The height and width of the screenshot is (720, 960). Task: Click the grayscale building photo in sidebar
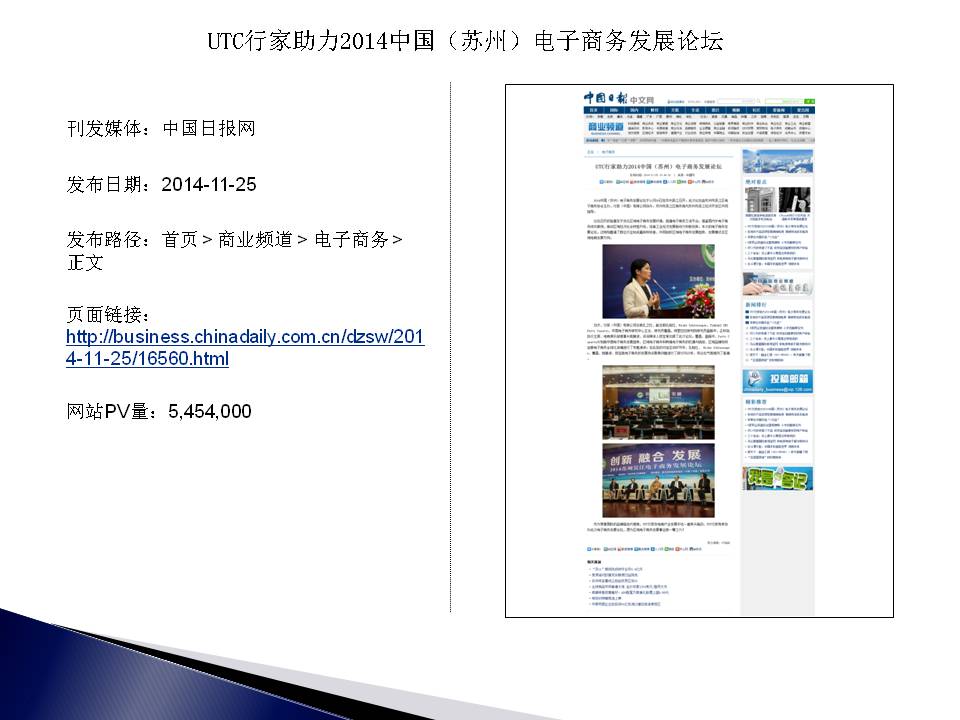[760, 200]
